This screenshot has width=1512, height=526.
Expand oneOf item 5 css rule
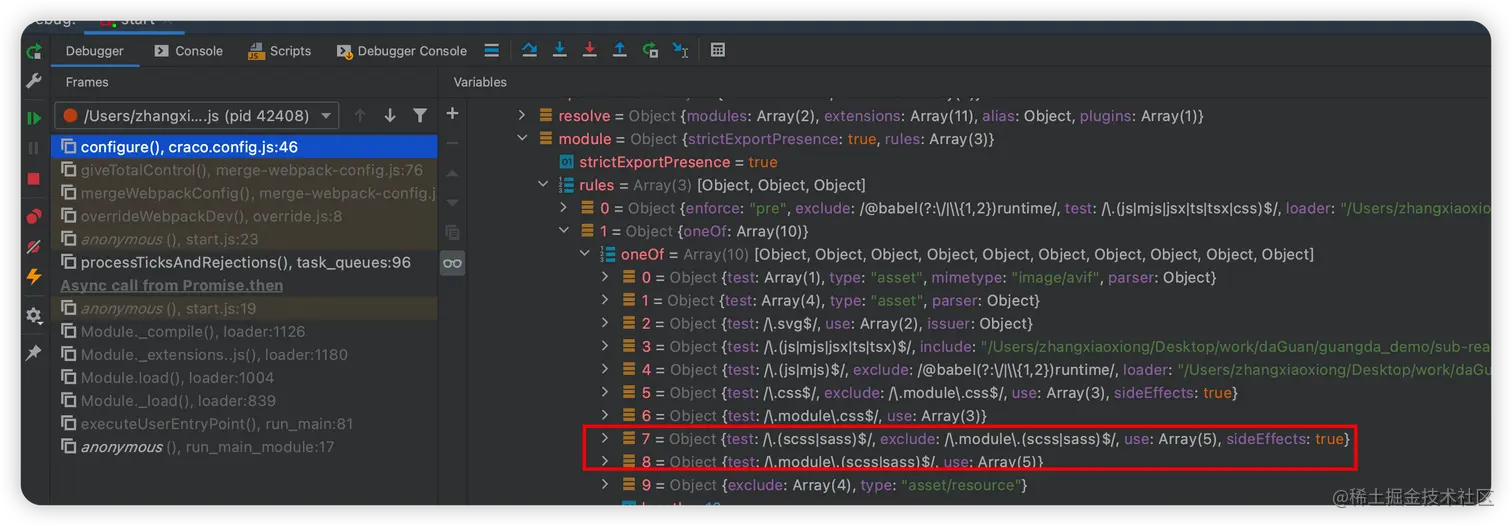tap(605, 393)
